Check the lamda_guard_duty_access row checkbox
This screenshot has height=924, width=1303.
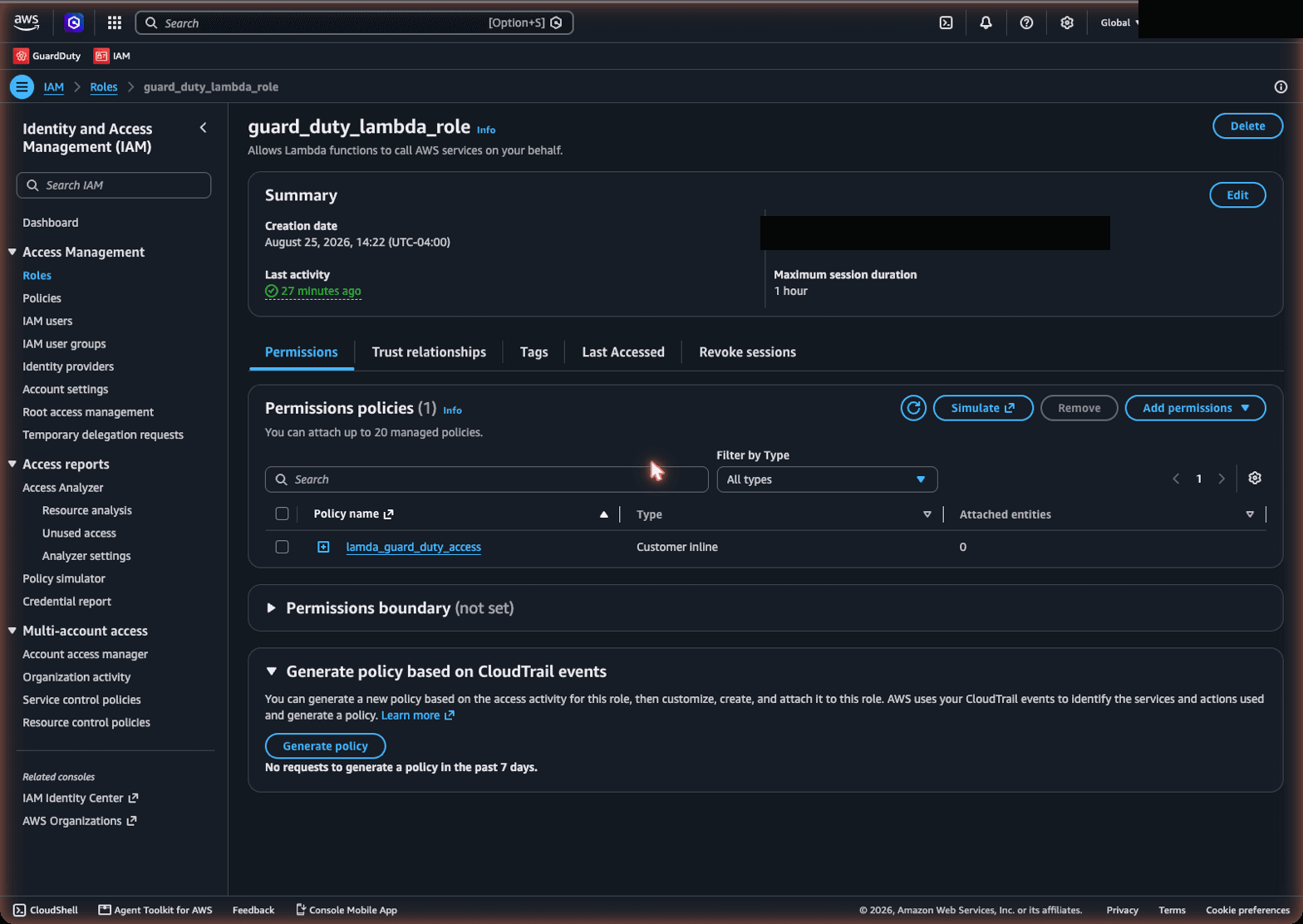coord(282,547)
